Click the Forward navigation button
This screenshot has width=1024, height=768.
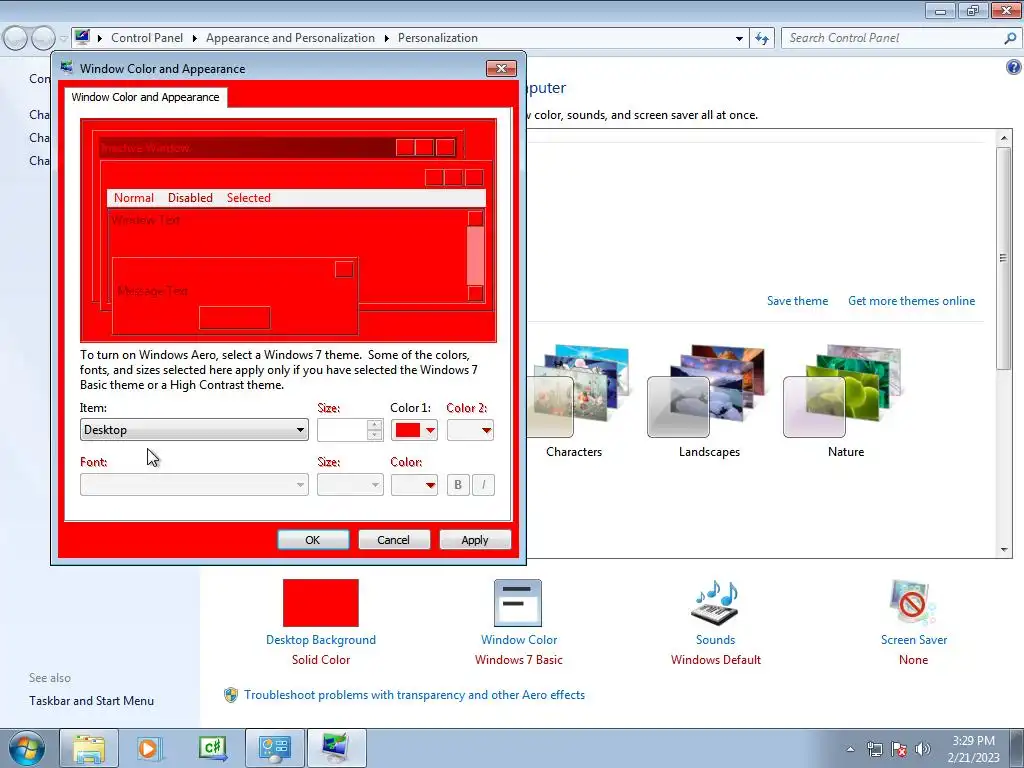(x=43, y=39)
